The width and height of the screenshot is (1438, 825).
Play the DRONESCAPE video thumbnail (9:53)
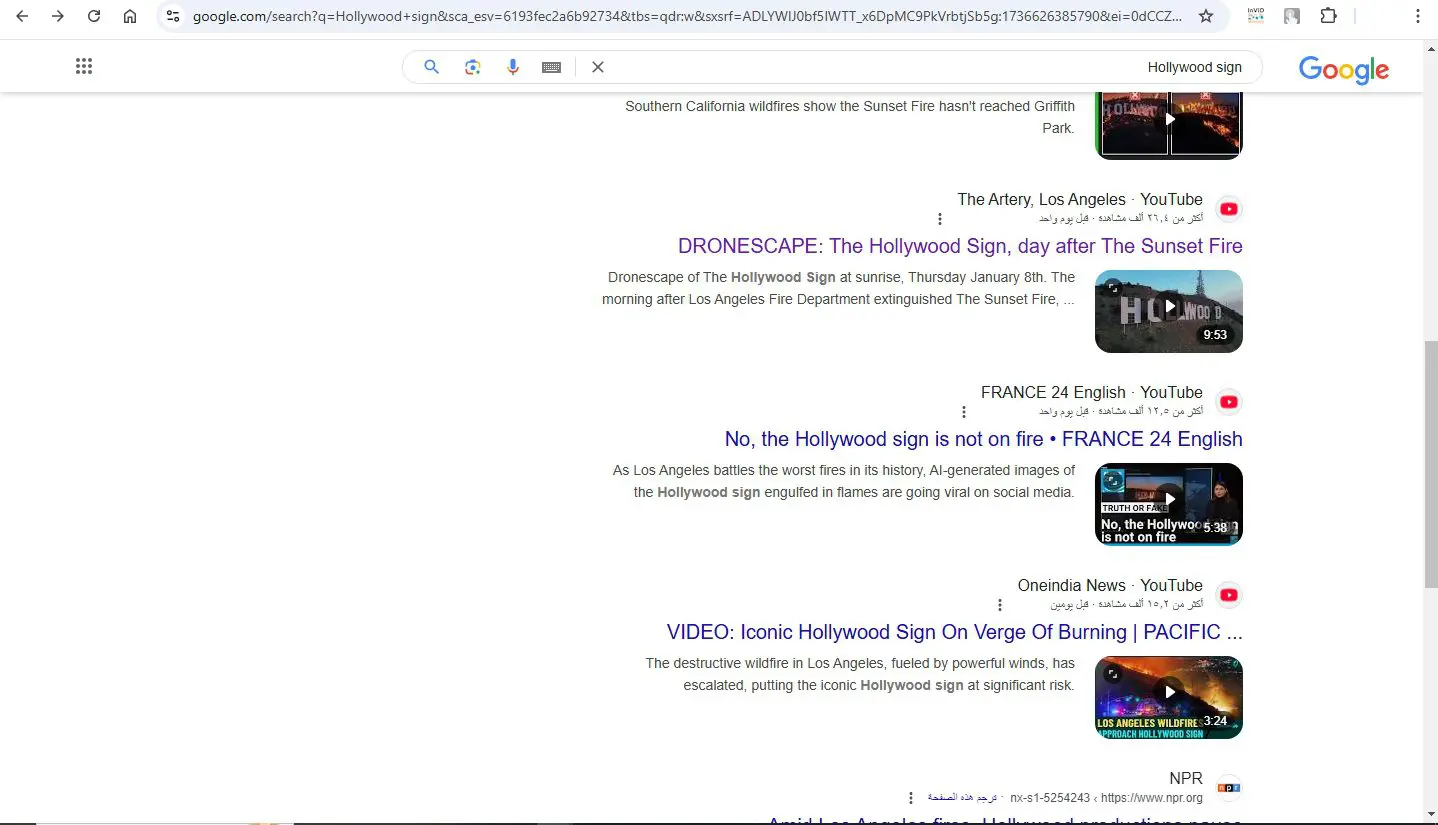(x=1169, y=311)
